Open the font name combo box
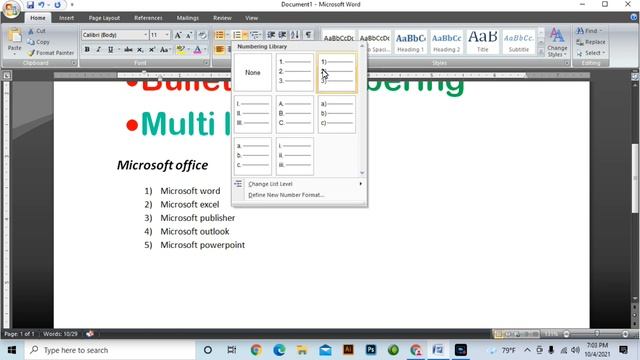640x360 pixels. 115,35
